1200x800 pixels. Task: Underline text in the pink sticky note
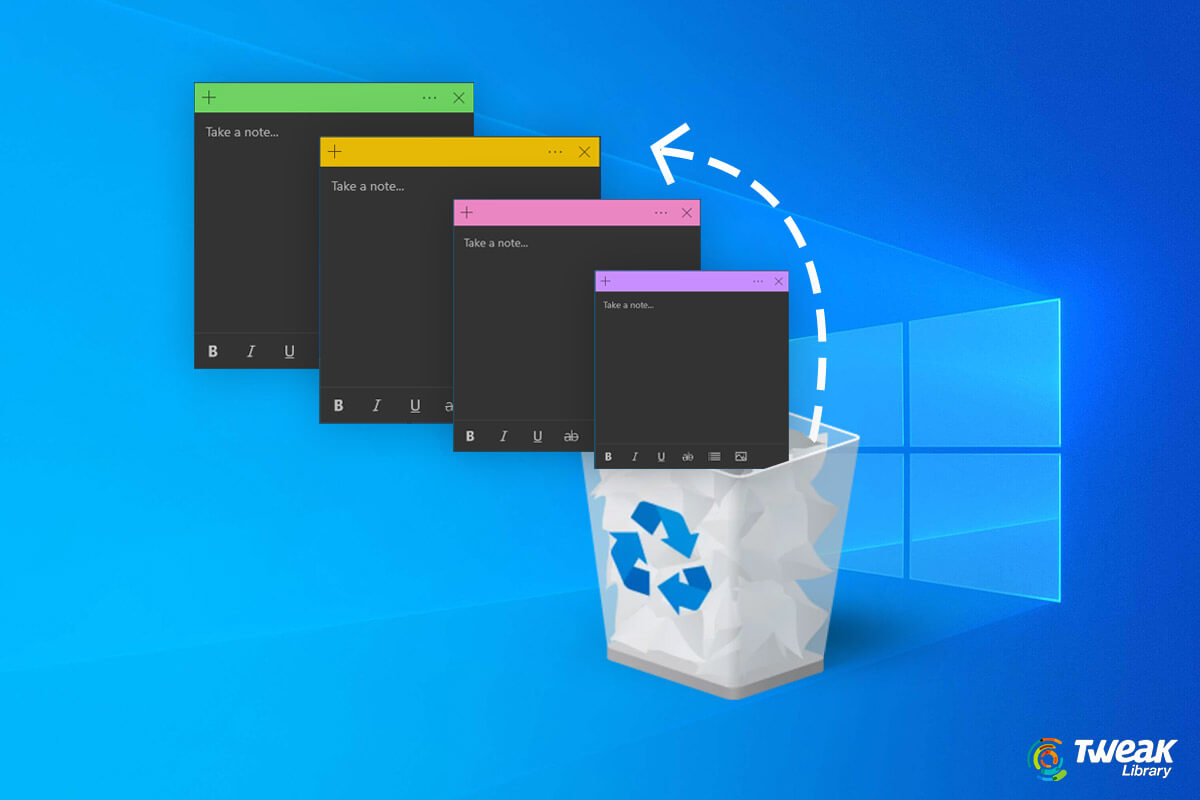coord(537,436)
